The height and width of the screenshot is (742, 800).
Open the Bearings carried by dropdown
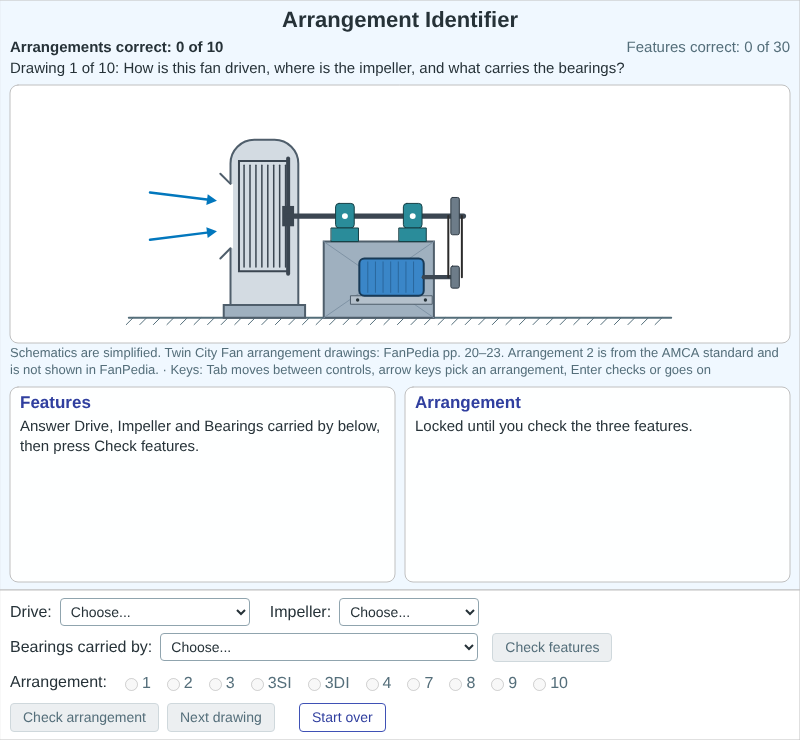click(319, 647)
